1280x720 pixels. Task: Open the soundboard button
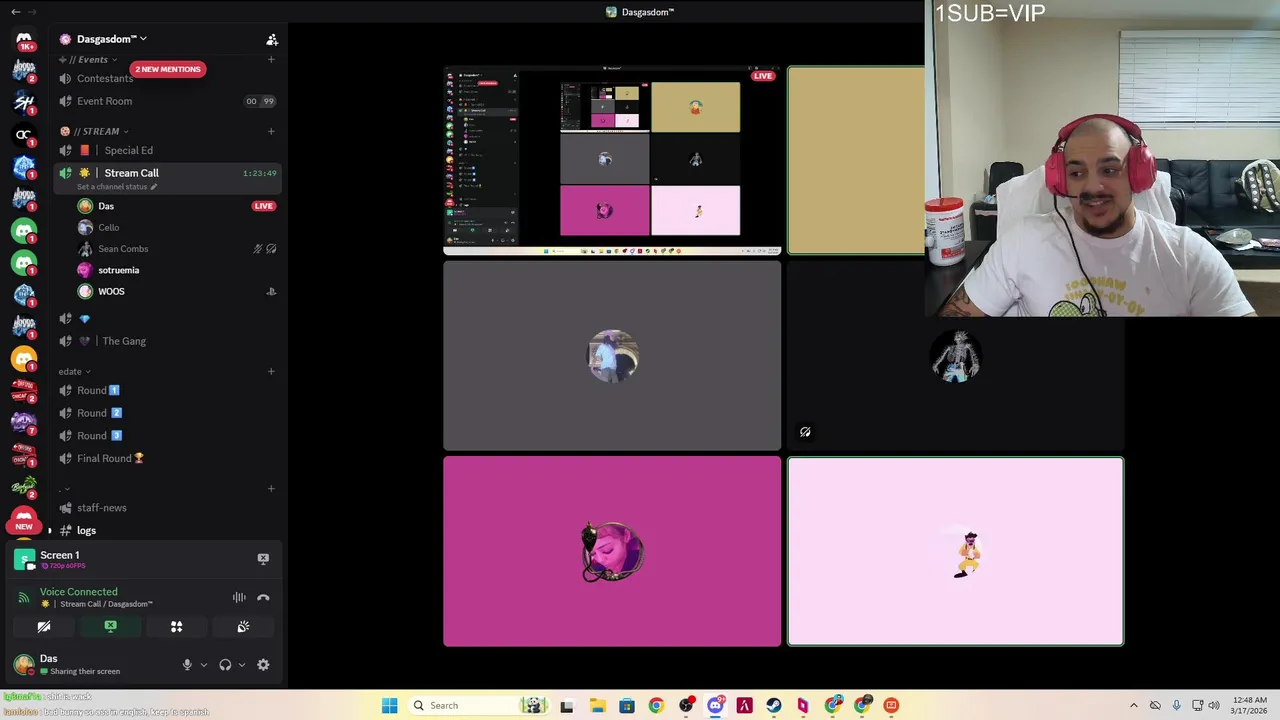pos(243,627)
